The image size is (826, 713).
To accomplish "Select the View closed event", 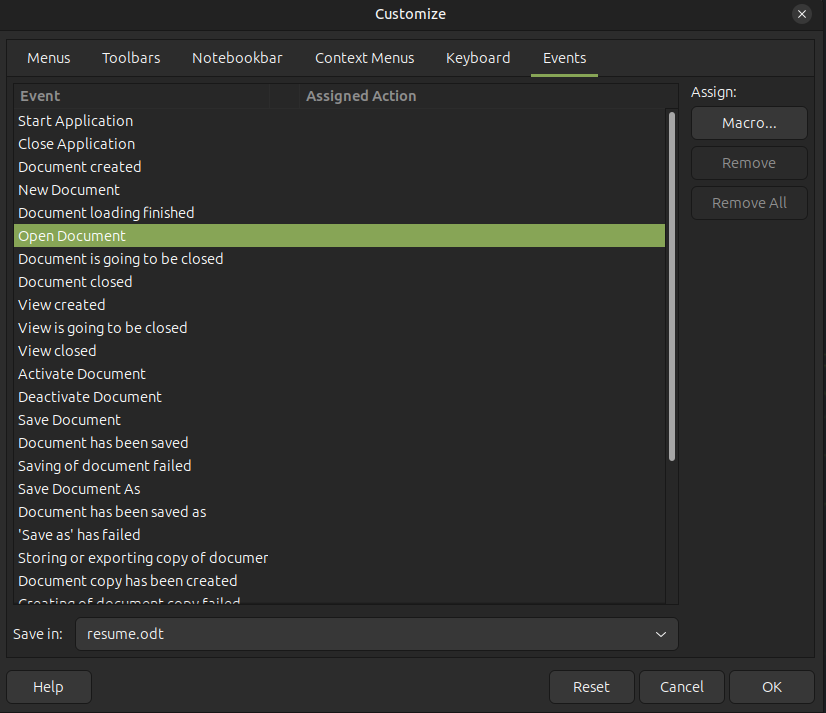I will [58, 351].
